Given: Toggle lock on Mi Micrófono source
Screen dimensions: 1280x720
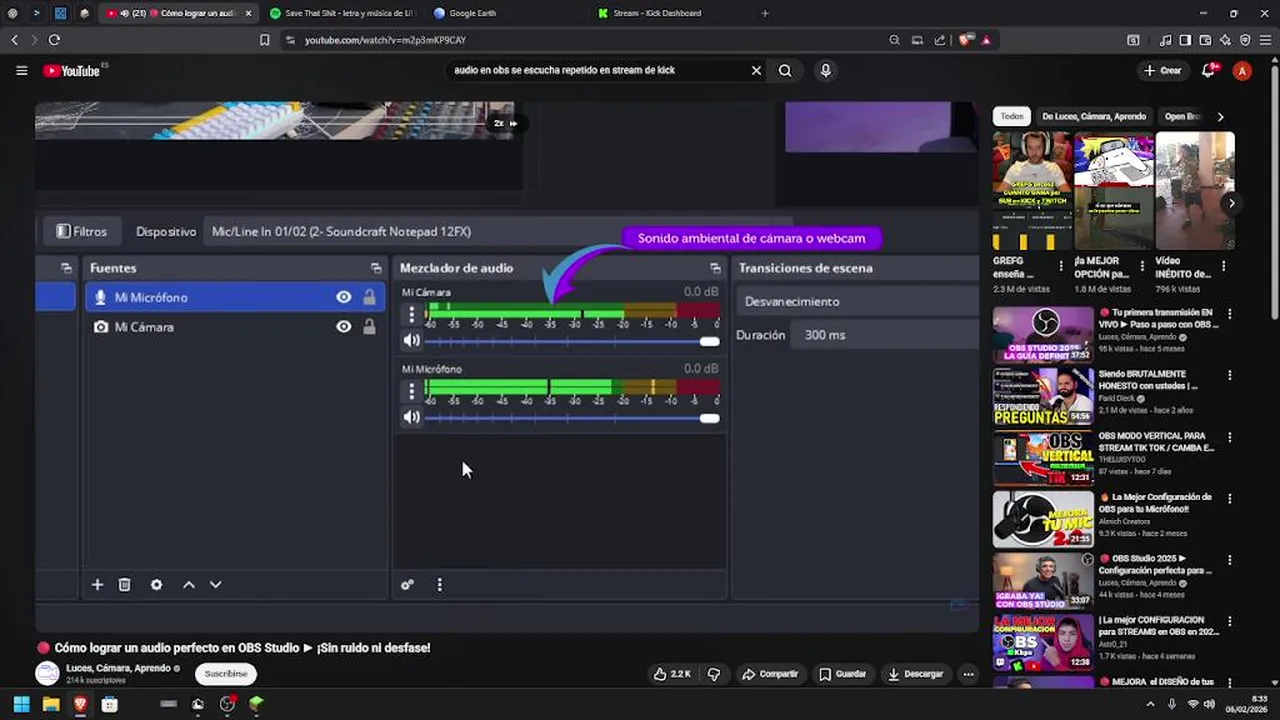Looking at the screenshot, I should click(369, 297).
